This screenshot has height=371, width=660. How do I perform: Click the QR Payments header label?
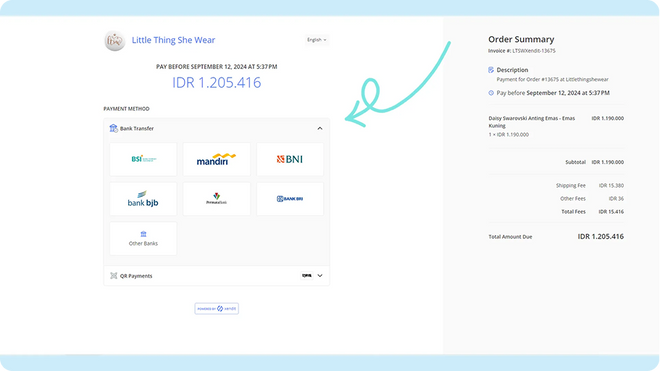[x=136, y=276]
